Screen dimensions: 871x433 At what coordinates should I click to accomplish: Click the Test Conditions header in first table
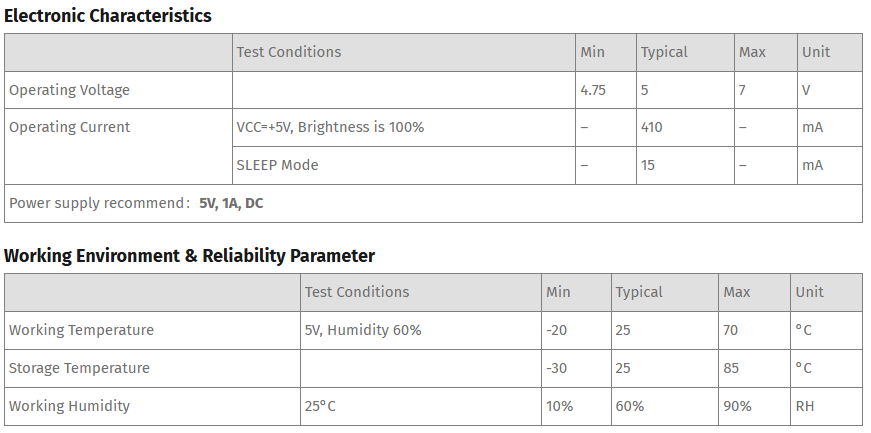288,52
